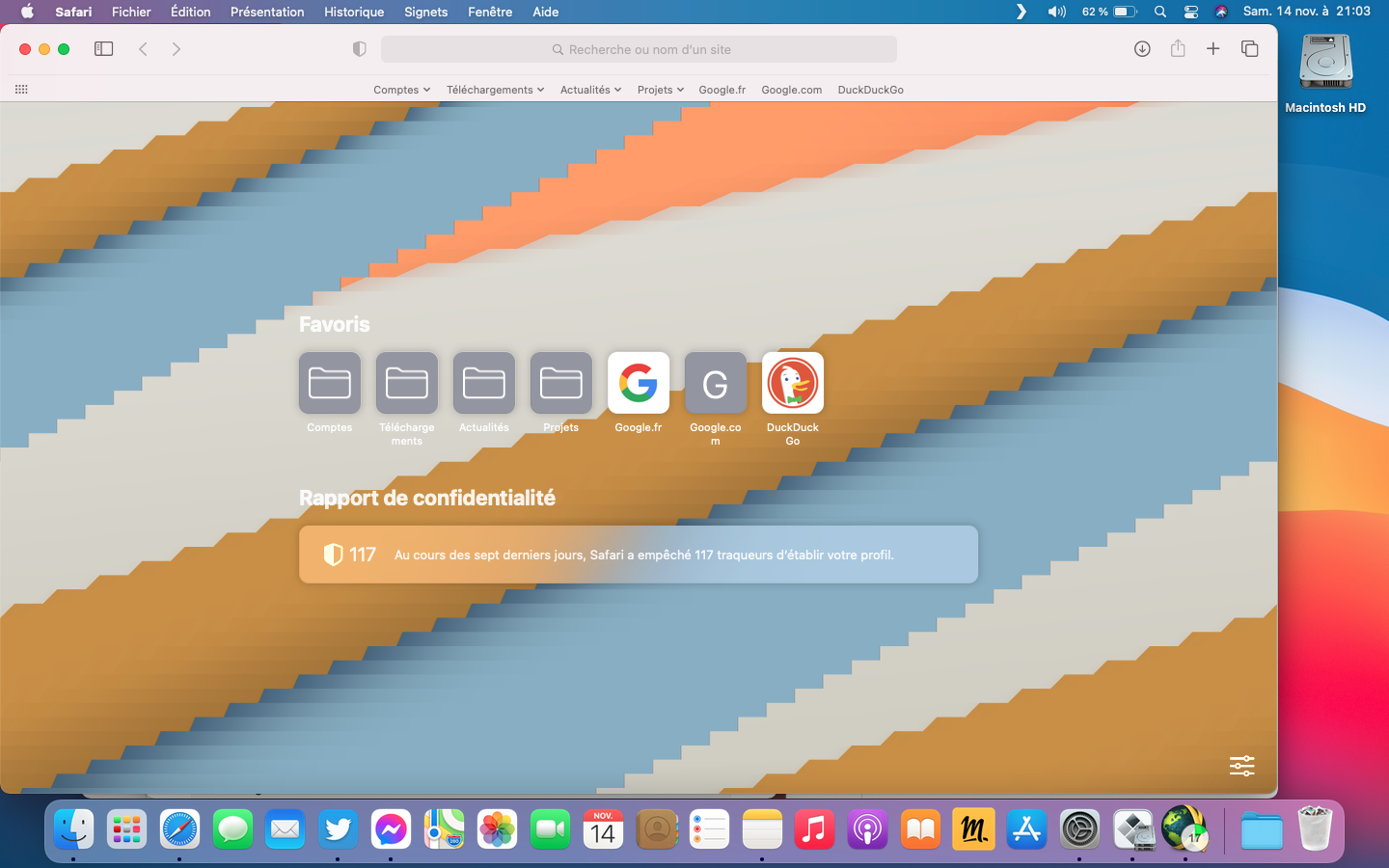This screenshot has width=1389, height=868.
Task: Expand the Téléchargements dropdown in favorites bar
Action: 496,90
